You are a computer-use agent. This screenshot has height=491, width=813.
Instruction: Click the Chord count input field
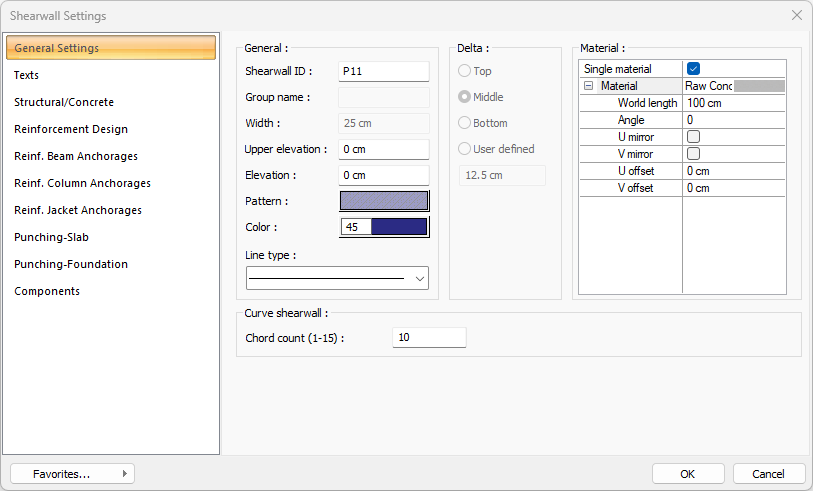click(429, 338)
